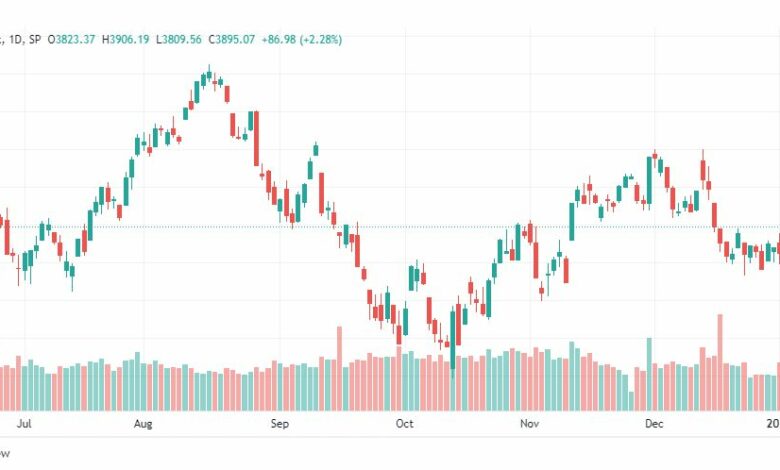This screenshot has width=780, height=470.
Task: Select the low price value L3809.56
Action: pyautogui.click(x=179, y=39)
